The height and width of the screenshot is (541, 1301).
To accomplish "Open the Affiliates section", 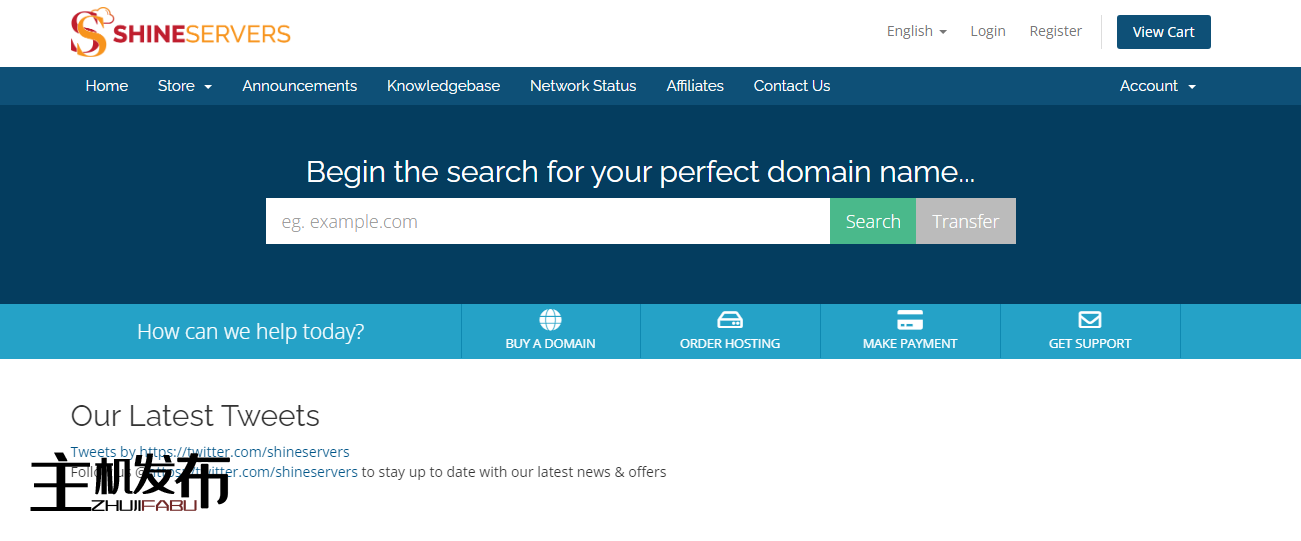I will [695, 86].
